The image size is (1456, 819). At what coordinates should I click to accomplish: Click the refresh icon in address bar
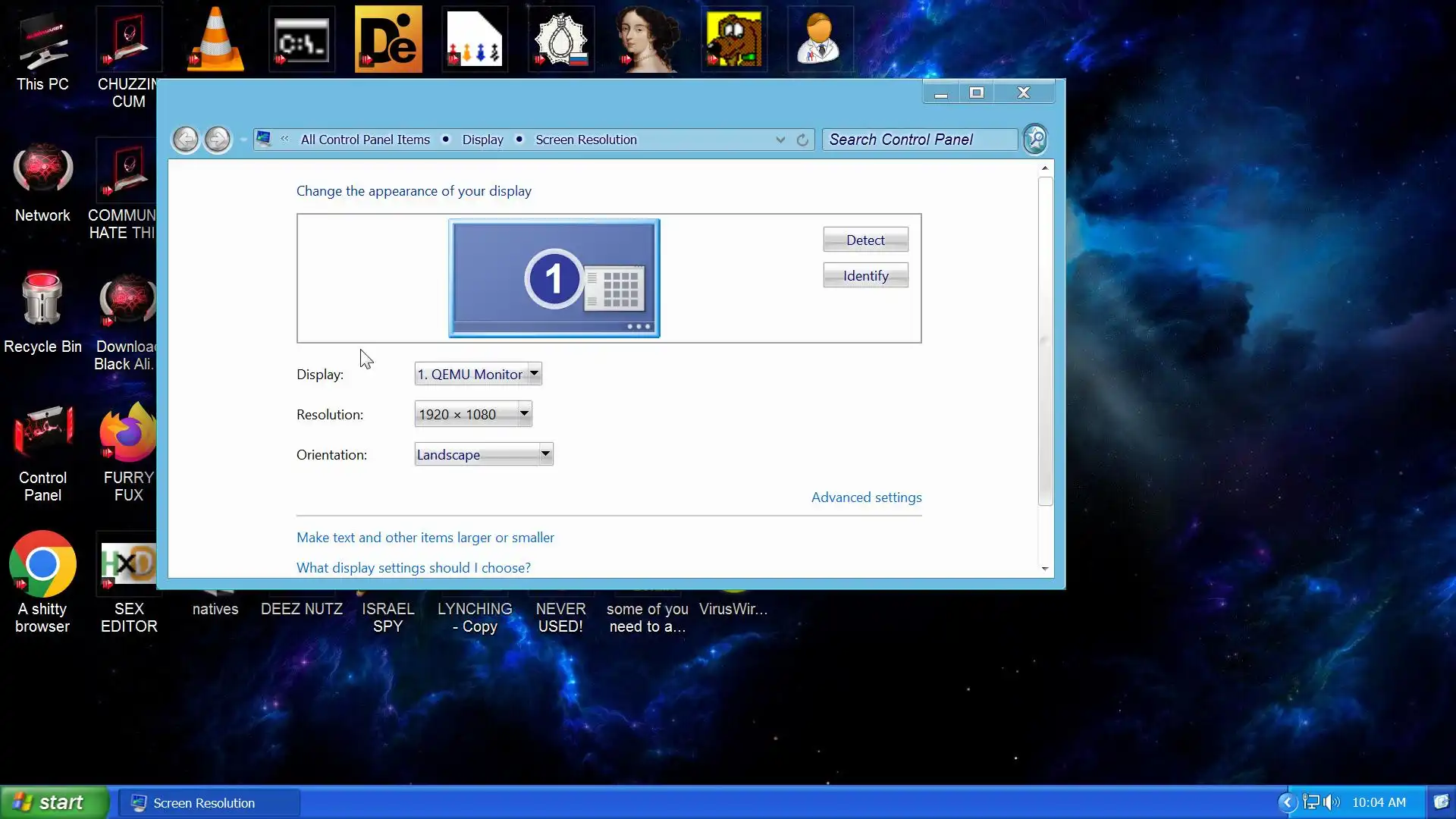802,140
